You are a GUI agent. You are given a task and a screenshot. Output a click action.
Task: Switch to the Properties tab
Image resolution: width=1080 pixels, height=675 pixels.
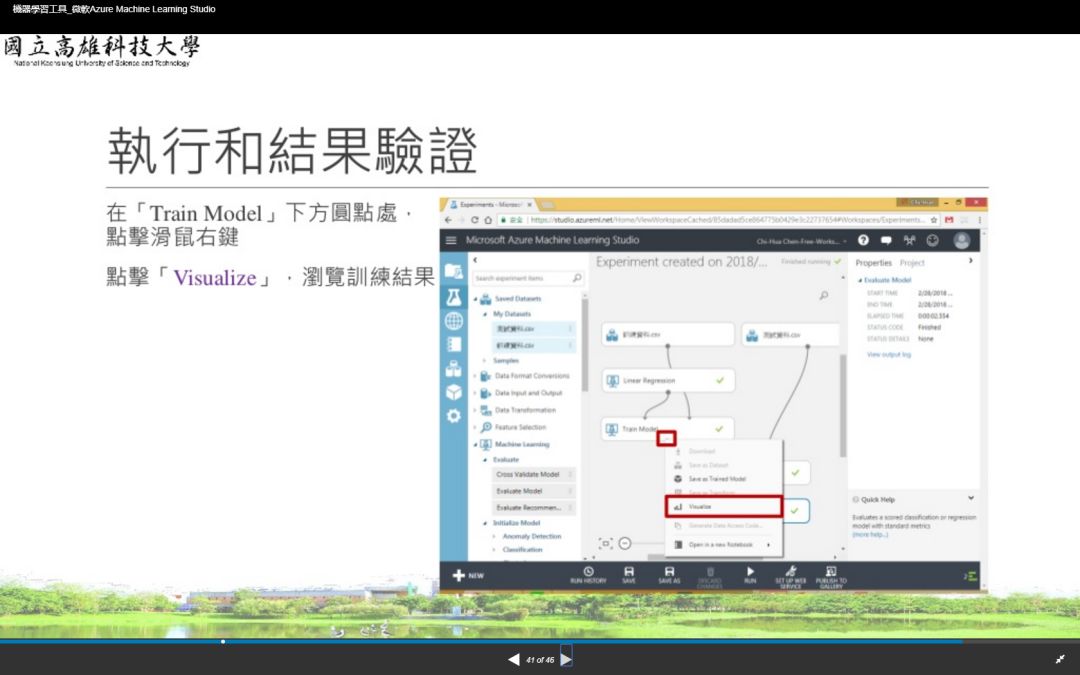click(873, 262)
